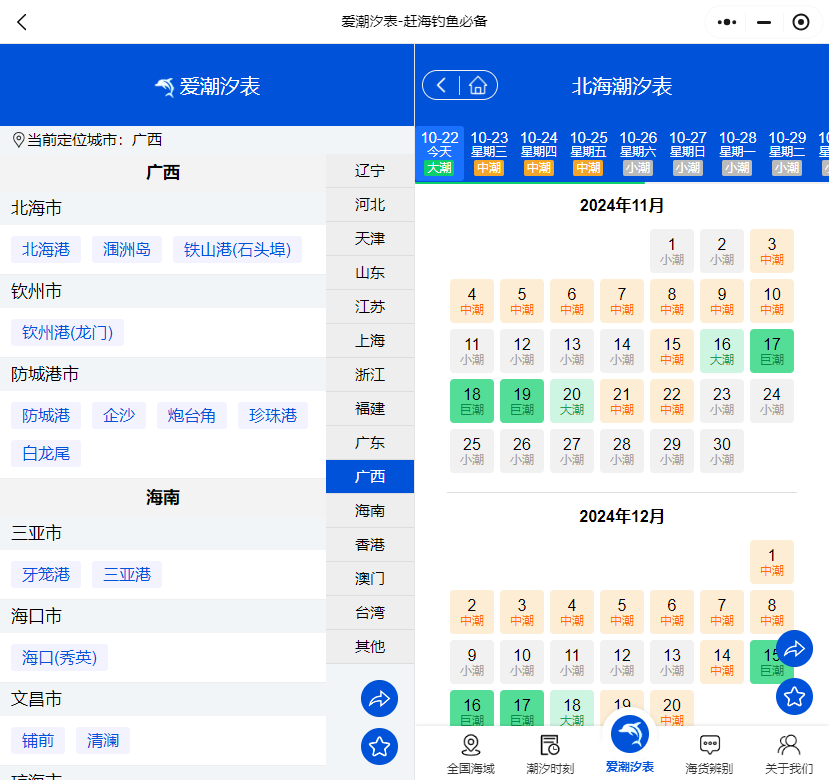Image resolution: width=829 pixels, height=780 pixels.
Task: Open the three-dot more options menu
Action: (x=726, y=22)
